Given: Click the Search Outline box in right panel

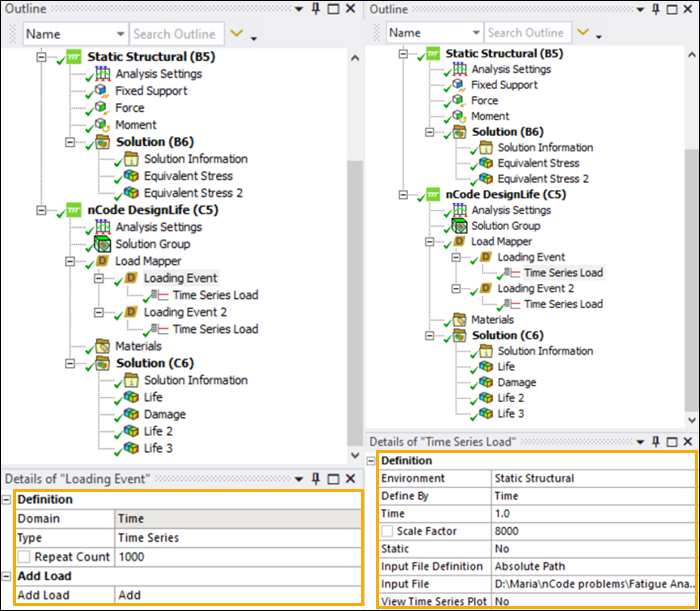Looking at the screenshot, I should [525, 33].
